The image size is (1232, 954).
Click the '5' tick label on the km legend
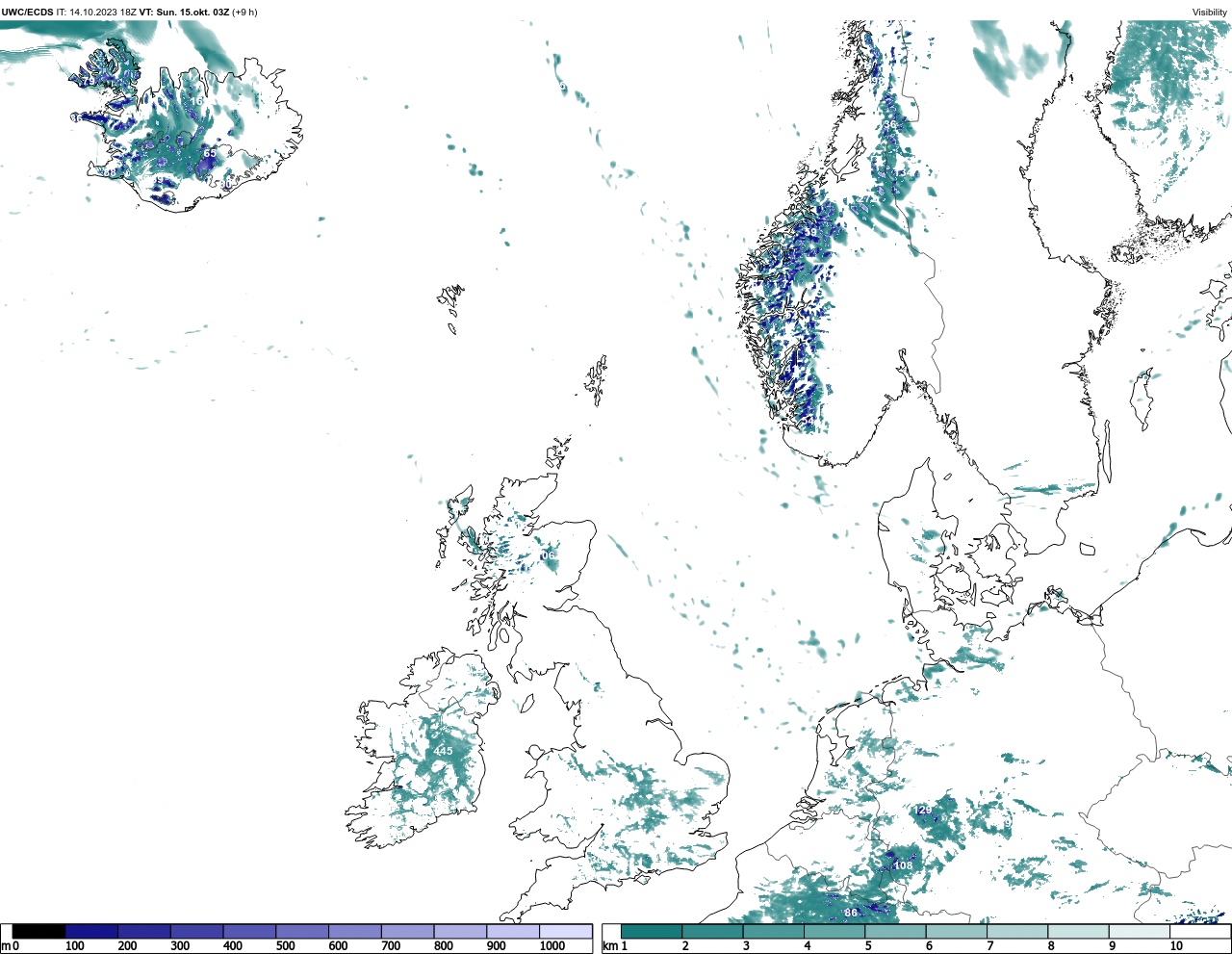pyautogui.click(x=868, y=946)
